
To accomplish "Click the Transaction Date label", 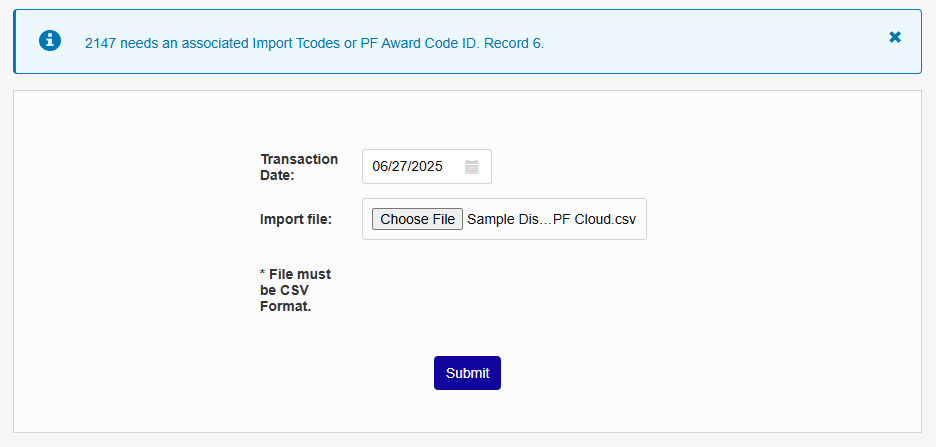I will [299, 167].
